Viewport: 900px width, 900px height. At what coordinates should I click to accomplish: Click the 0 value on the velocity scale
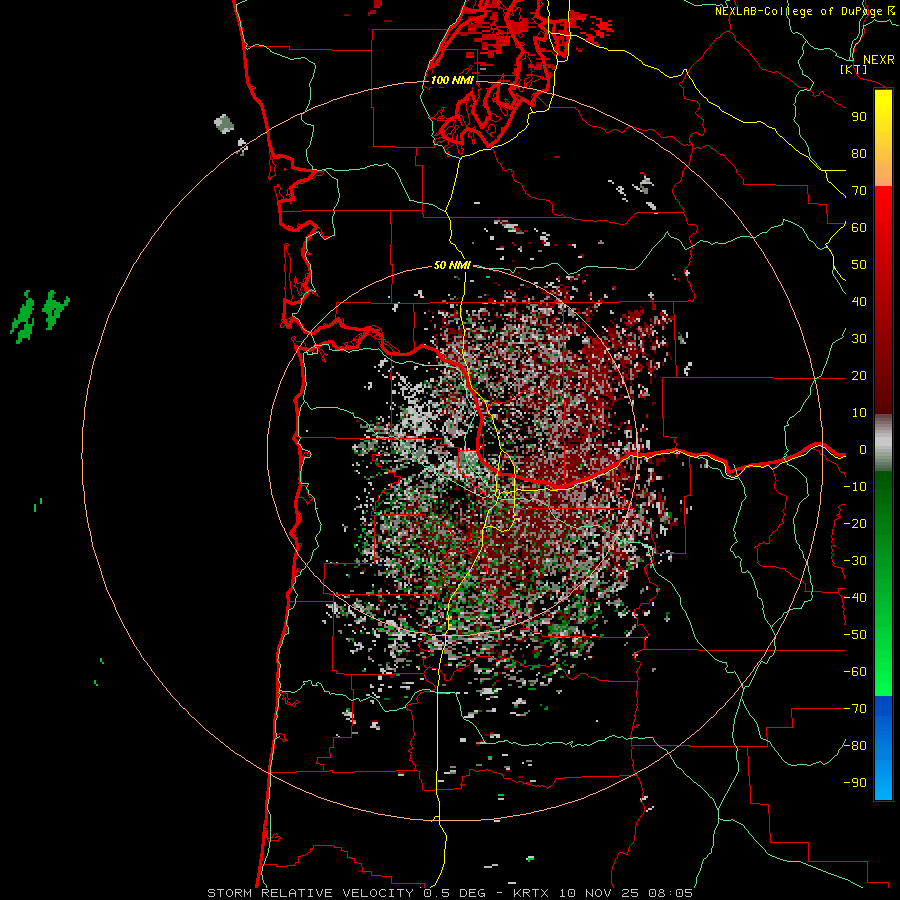click(x=862, y=450)
